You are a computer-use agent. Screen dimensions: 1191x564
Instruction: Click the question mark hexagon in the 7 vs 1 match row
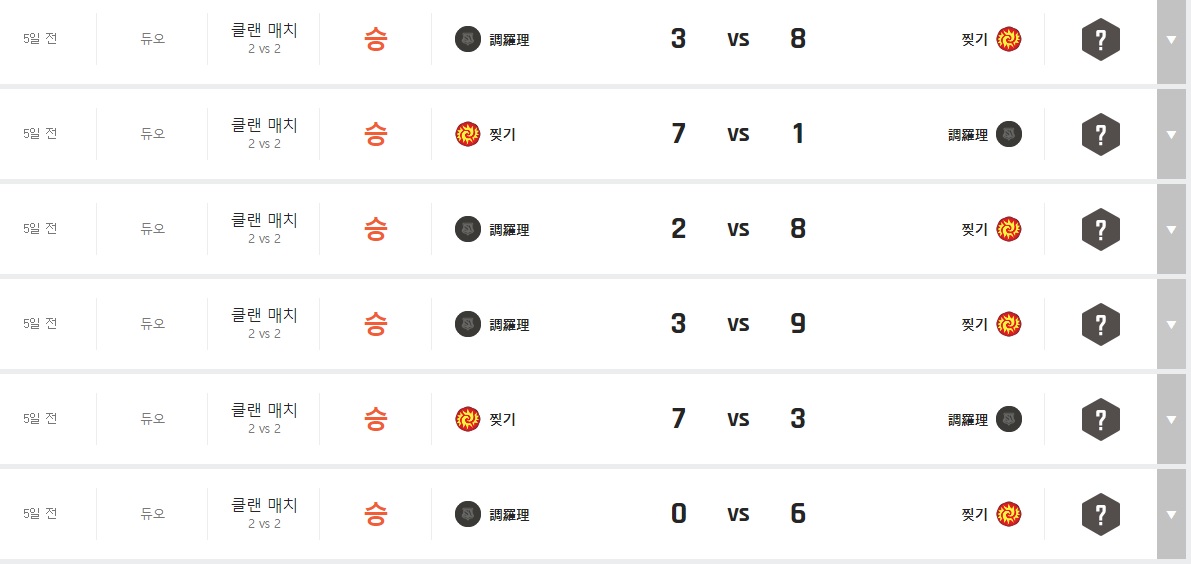1100,134
